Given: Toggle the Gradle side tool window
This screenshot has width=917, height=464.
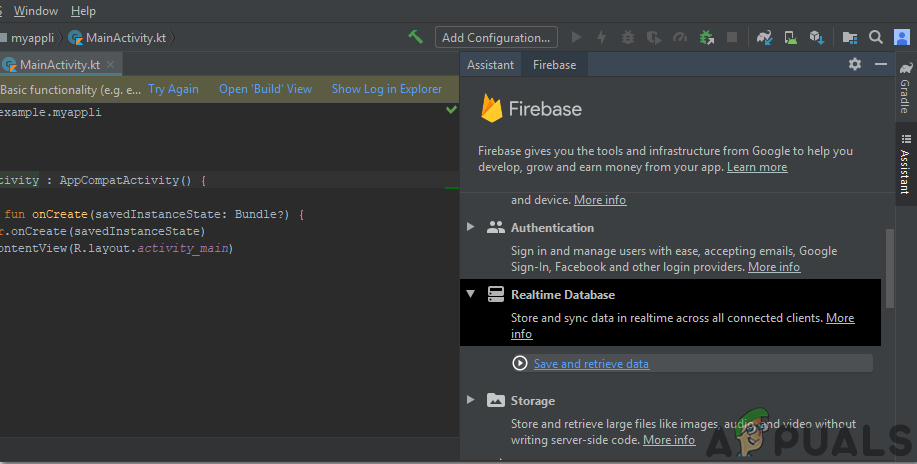Looking at the screenshot, I should pos(905,90).
